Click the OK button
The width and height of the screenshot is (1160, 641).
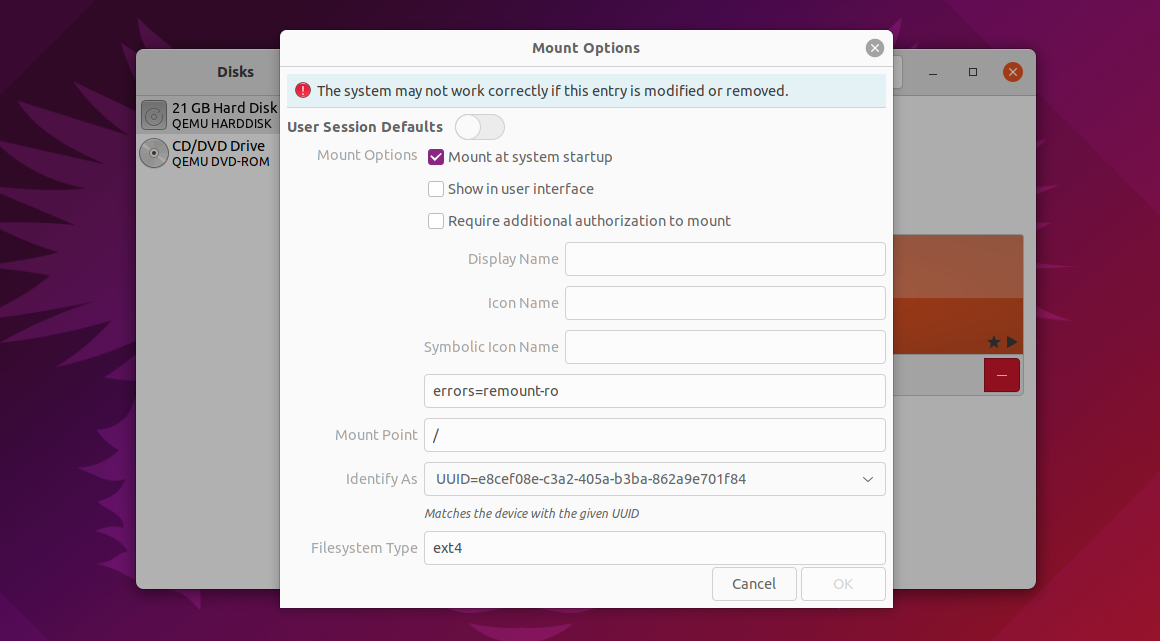point(843,584)
